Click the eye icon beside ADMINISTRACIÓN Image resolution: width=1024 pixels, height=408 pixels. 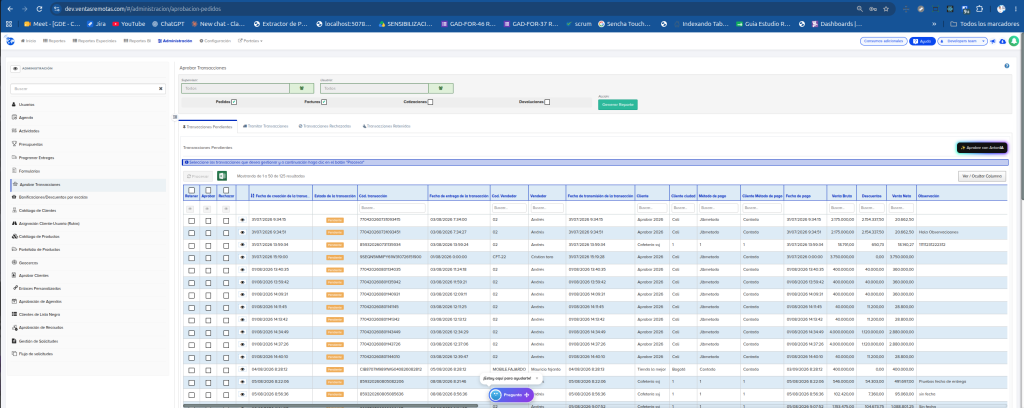coord(15,68)
